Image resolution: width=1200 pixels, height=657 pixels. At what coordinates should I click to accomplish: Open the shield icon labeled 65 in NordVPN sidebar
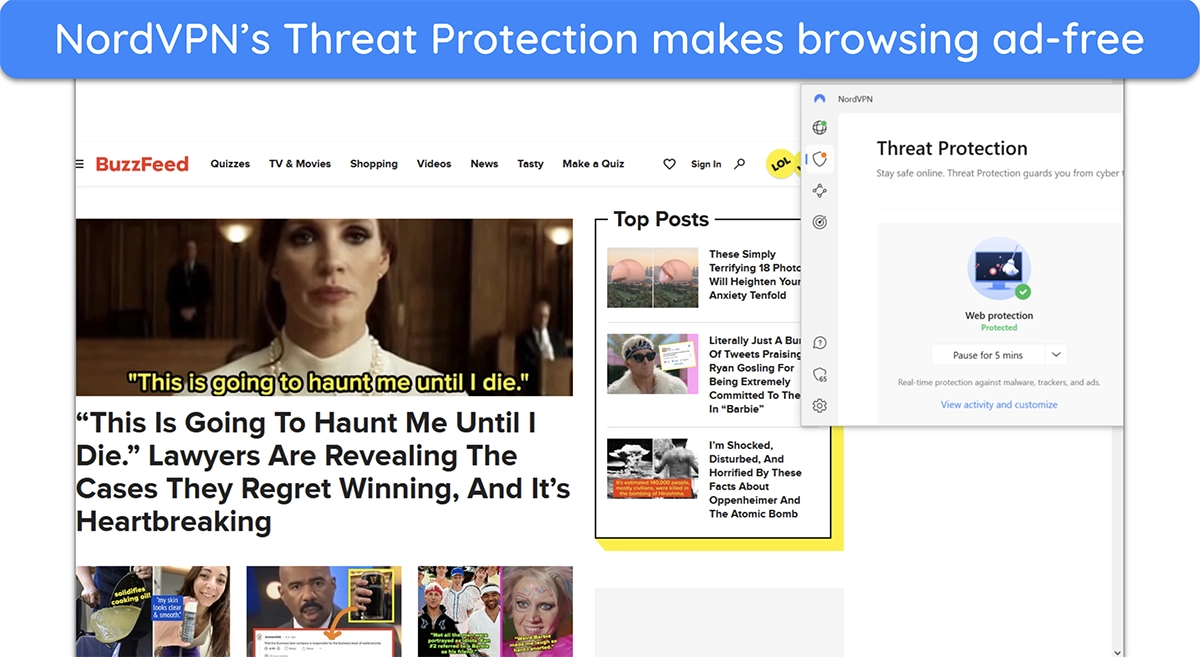820,375
